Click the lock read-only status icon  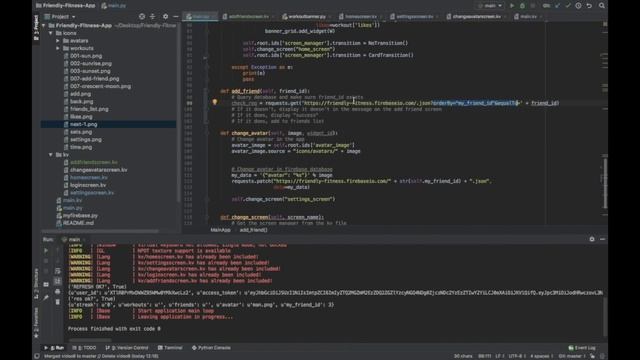coord(592,356)
